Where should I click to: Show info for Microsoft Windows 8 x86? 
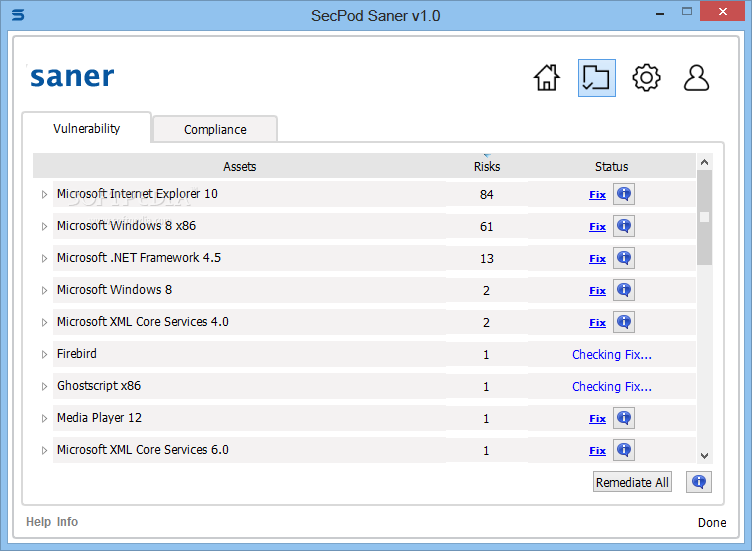point(623,226)
